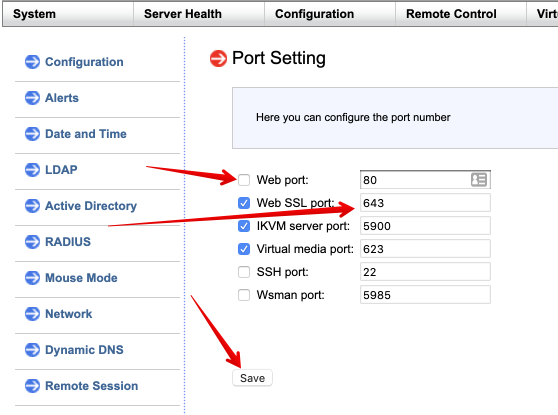Click the arrow icon beside RADIUS
The width and height of the screenshot is (558, 415).
[x=32, y=242]
